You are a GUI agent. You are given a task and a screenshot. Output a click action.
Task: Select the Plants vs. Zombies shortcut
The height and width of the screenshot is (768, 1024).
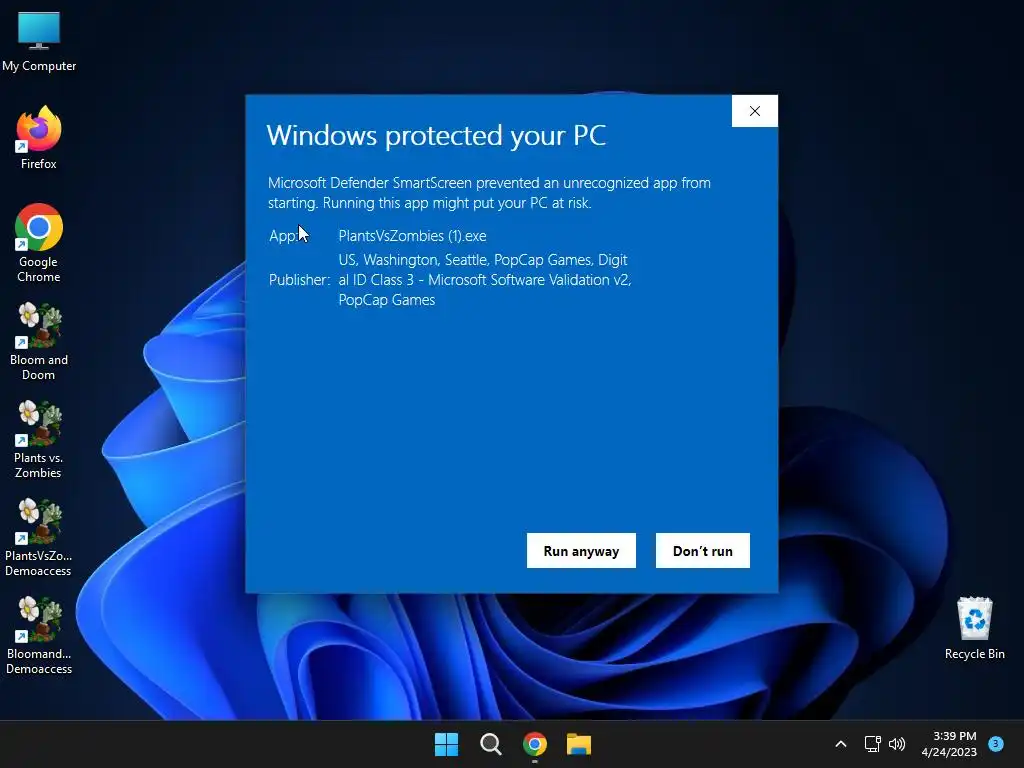pyautogui.click(x=39, y=439)
